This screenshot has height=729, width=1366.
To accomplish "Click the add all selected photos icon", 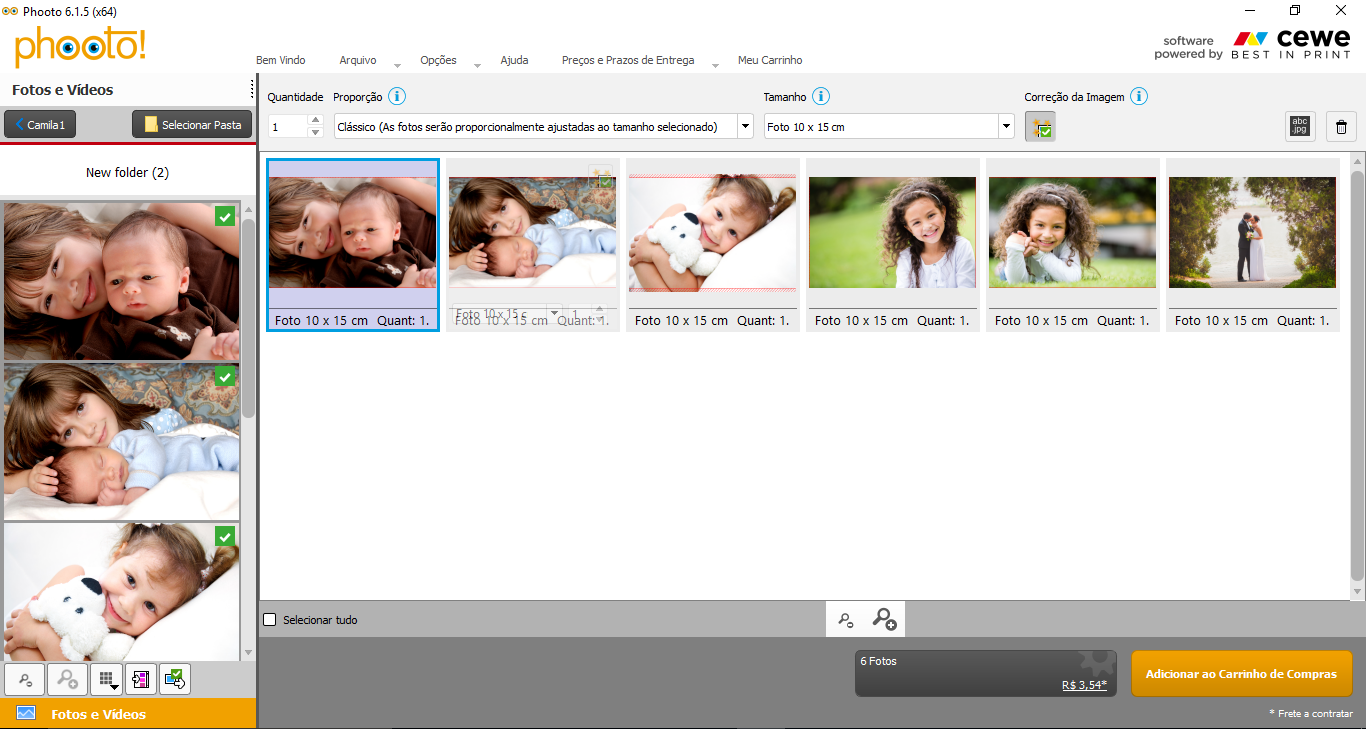I will tap(174, 679).
